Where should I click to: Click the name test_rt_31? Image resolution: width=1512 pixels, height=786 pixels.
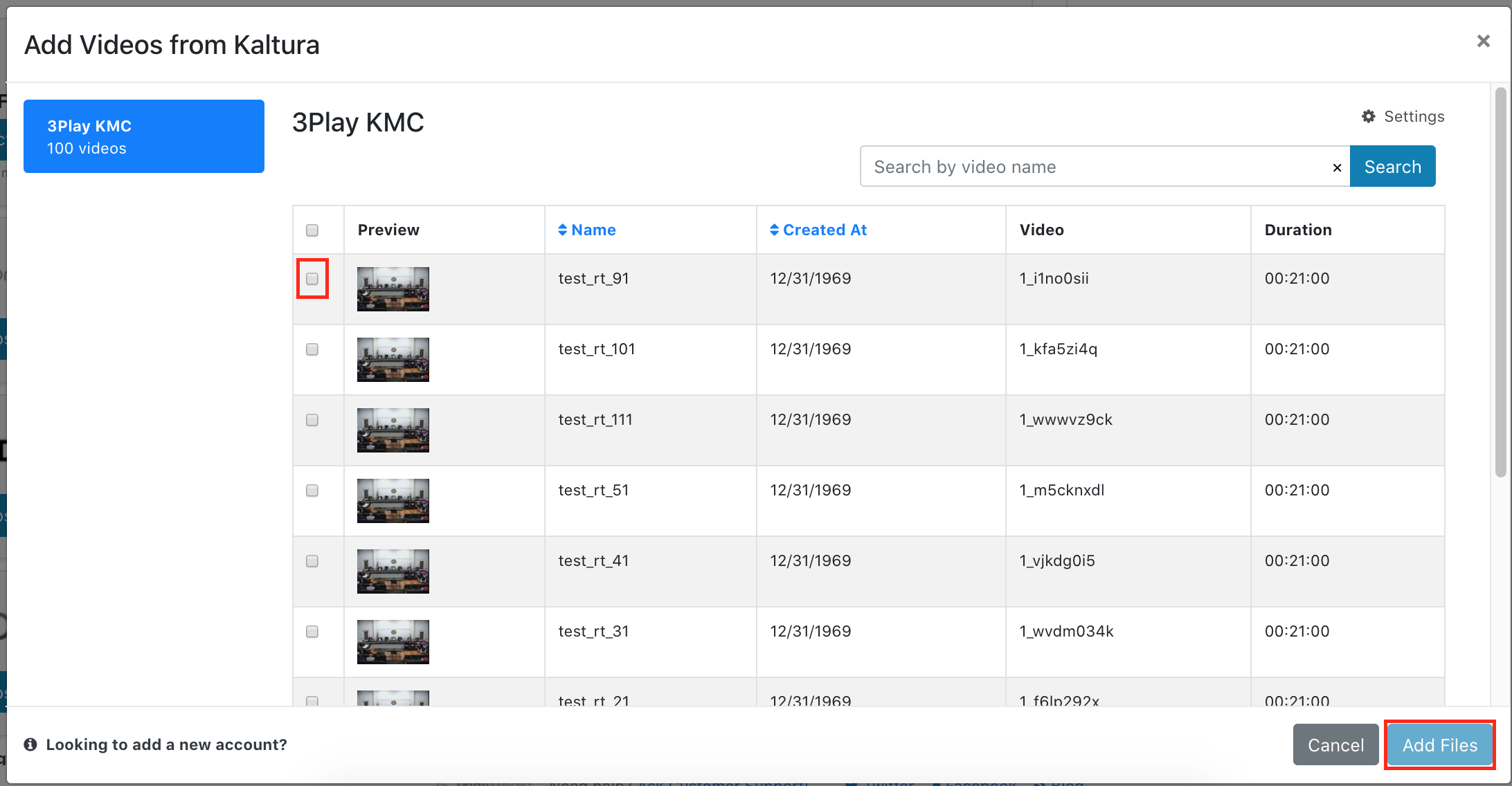[593, 631]
